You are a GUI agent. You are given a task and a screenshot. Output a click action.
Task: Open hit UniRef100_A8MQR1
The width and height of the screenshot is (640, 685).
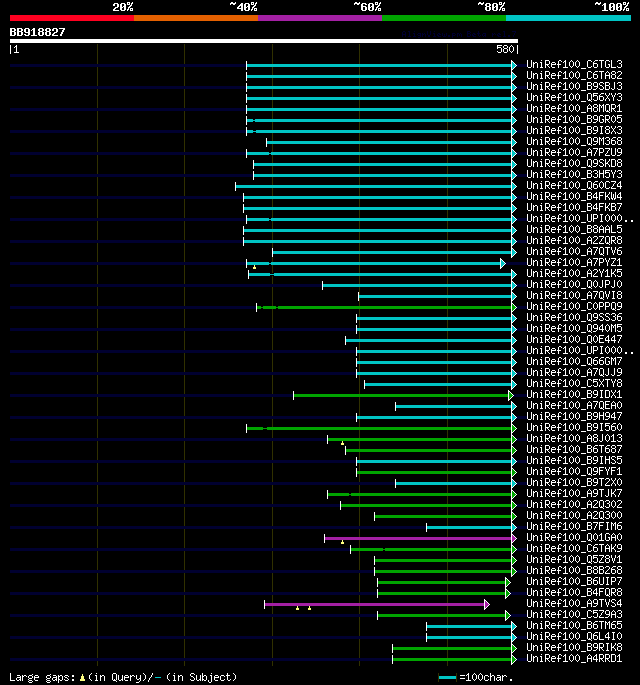point(574,108)
